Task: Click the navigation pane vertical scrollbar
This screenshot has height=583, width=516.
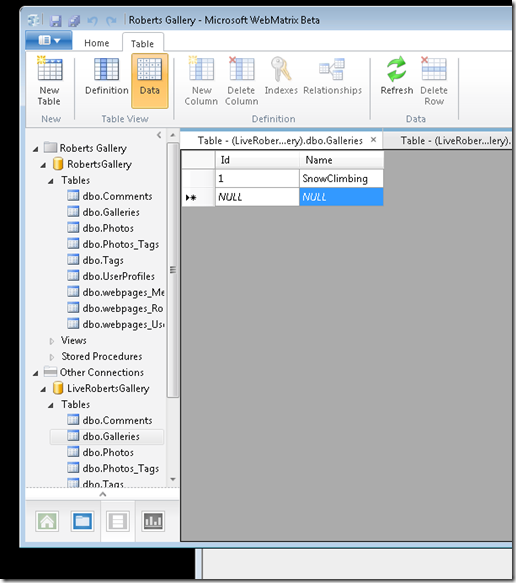Action: pyautogui.click(x=173, y=270)
